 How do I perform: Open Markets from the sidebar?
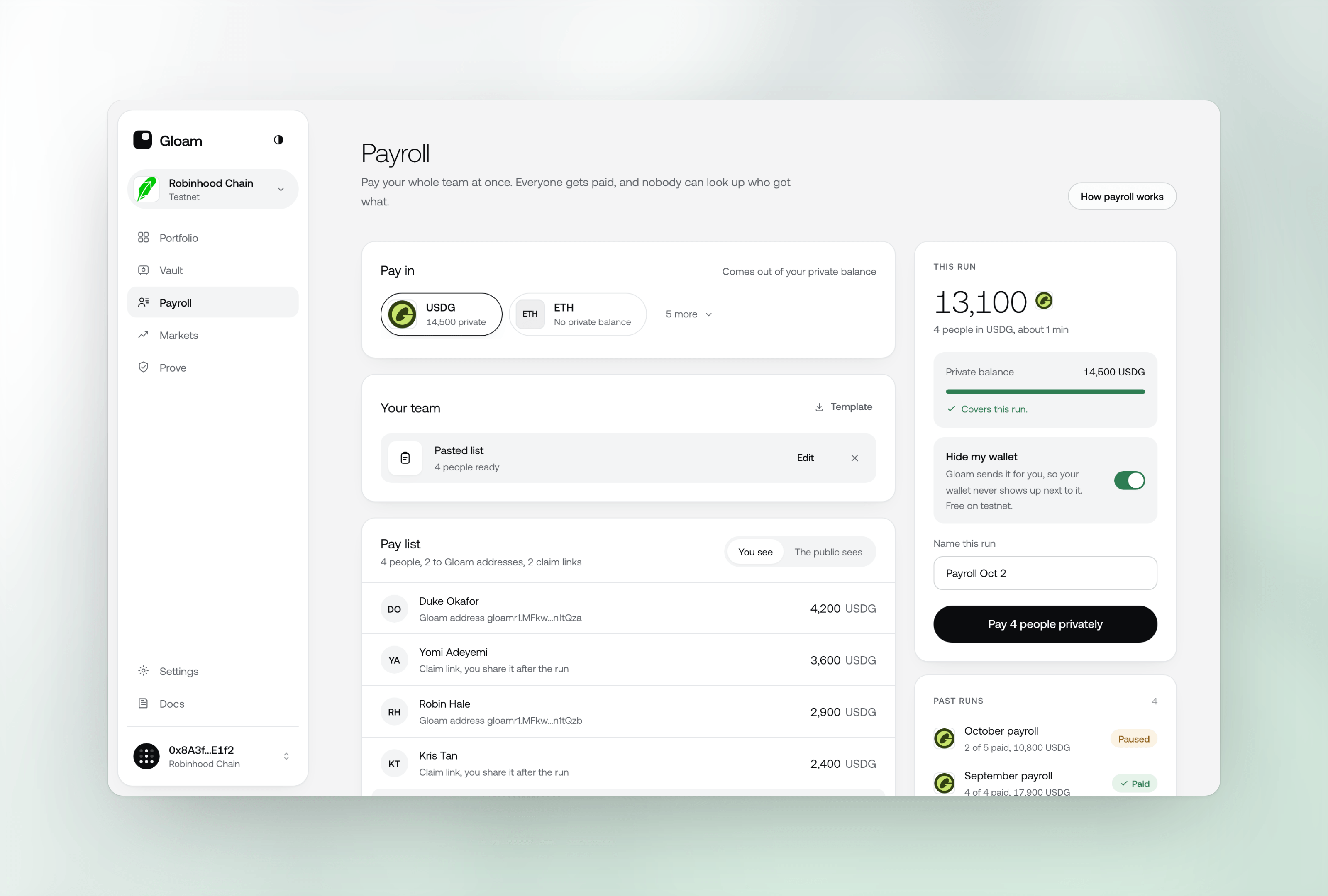coord(212,335)
